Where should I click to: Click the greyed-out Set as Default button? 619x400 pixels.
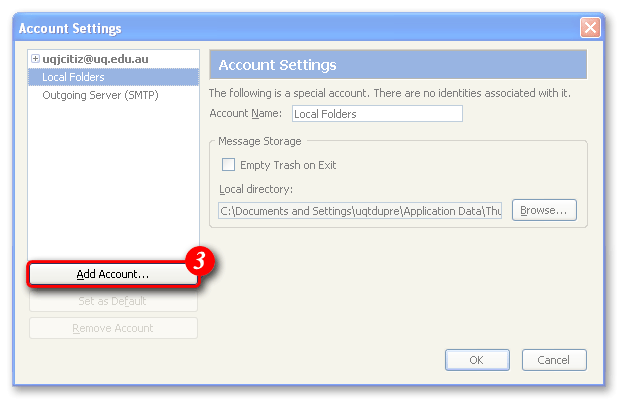click(x=113, y=301)
